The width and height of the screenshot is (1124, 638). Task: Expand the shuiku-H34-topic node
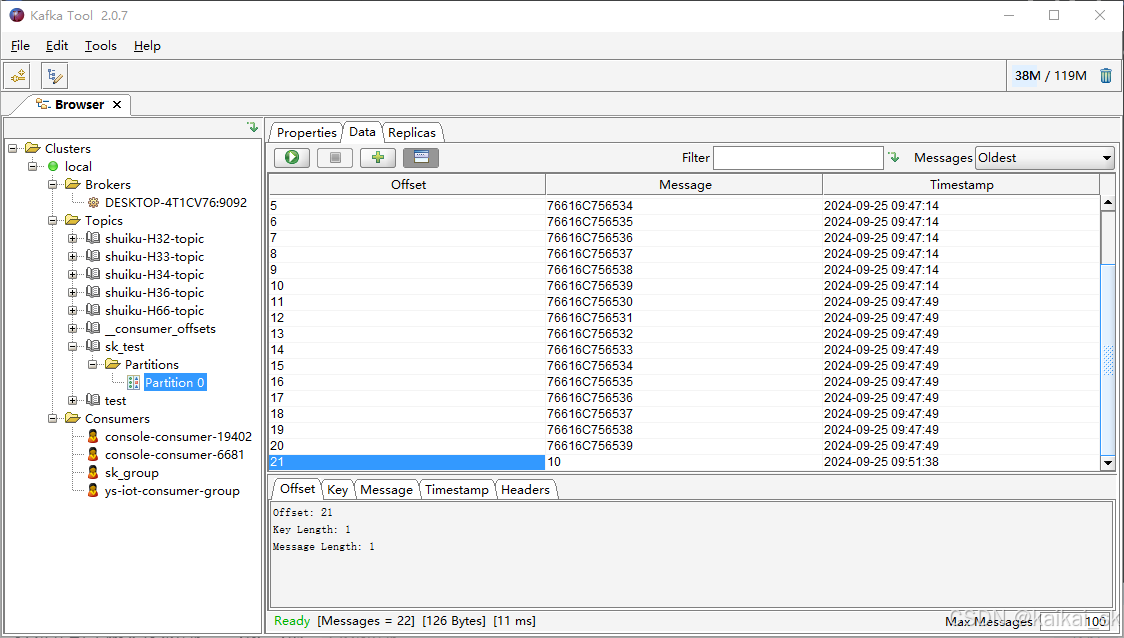[73, 275]
